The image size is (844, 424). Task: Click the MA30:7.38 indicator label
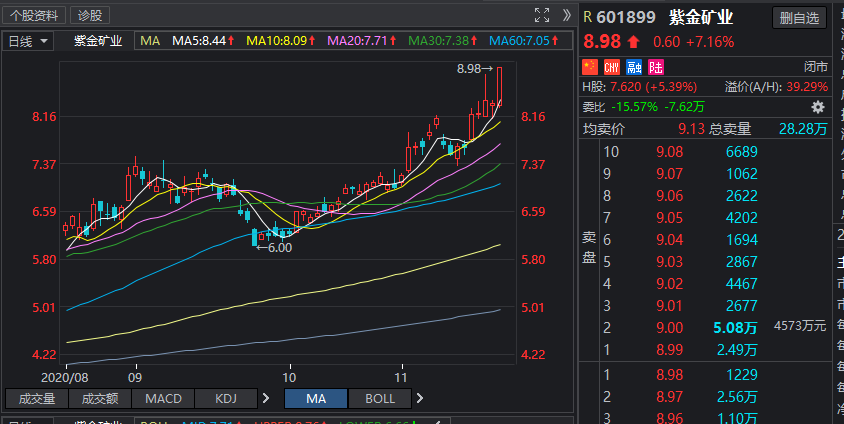point(442,40)
